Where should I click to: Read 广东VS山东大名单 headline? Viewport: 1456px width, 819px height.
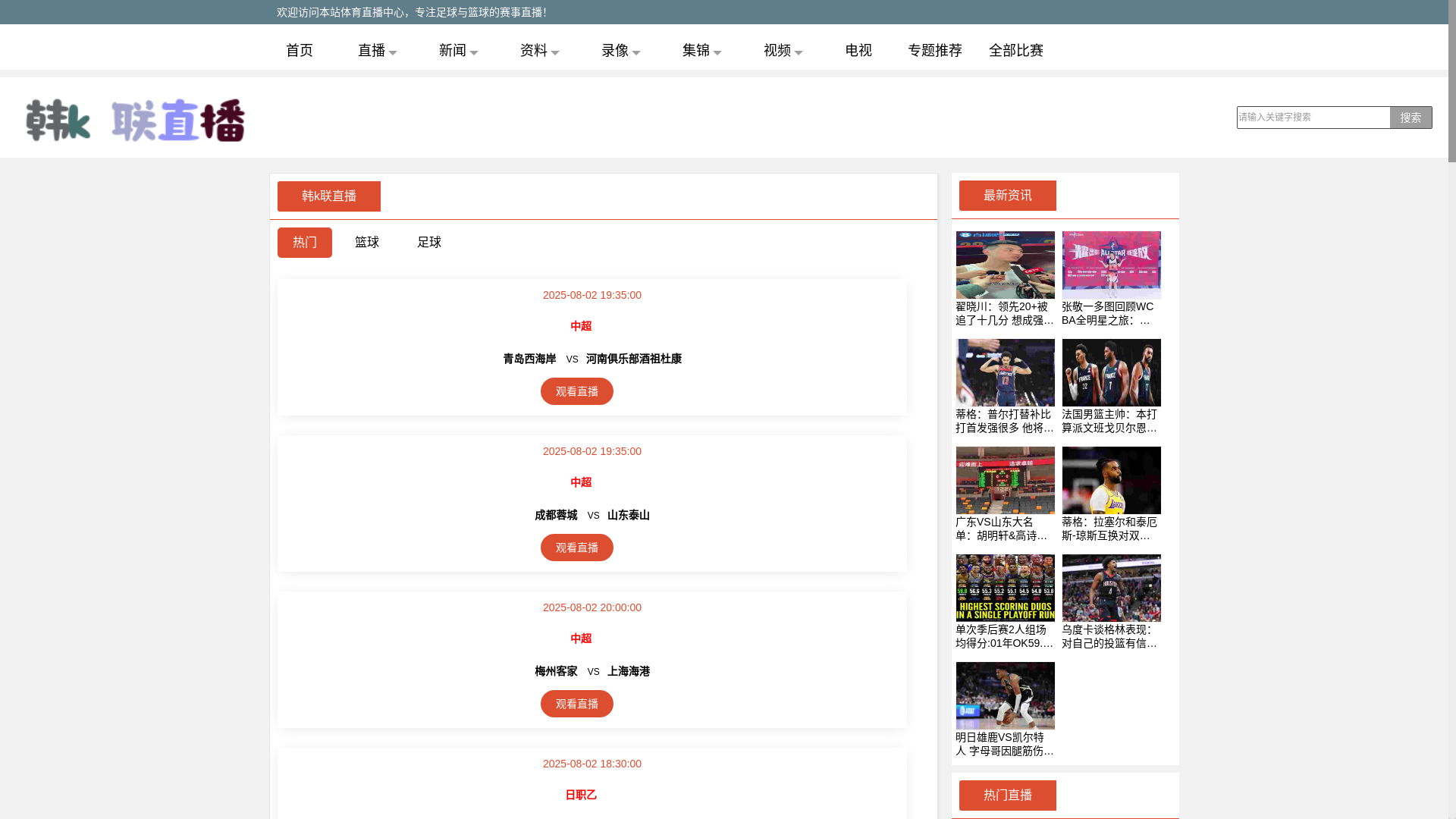(x=1005, y=529)
